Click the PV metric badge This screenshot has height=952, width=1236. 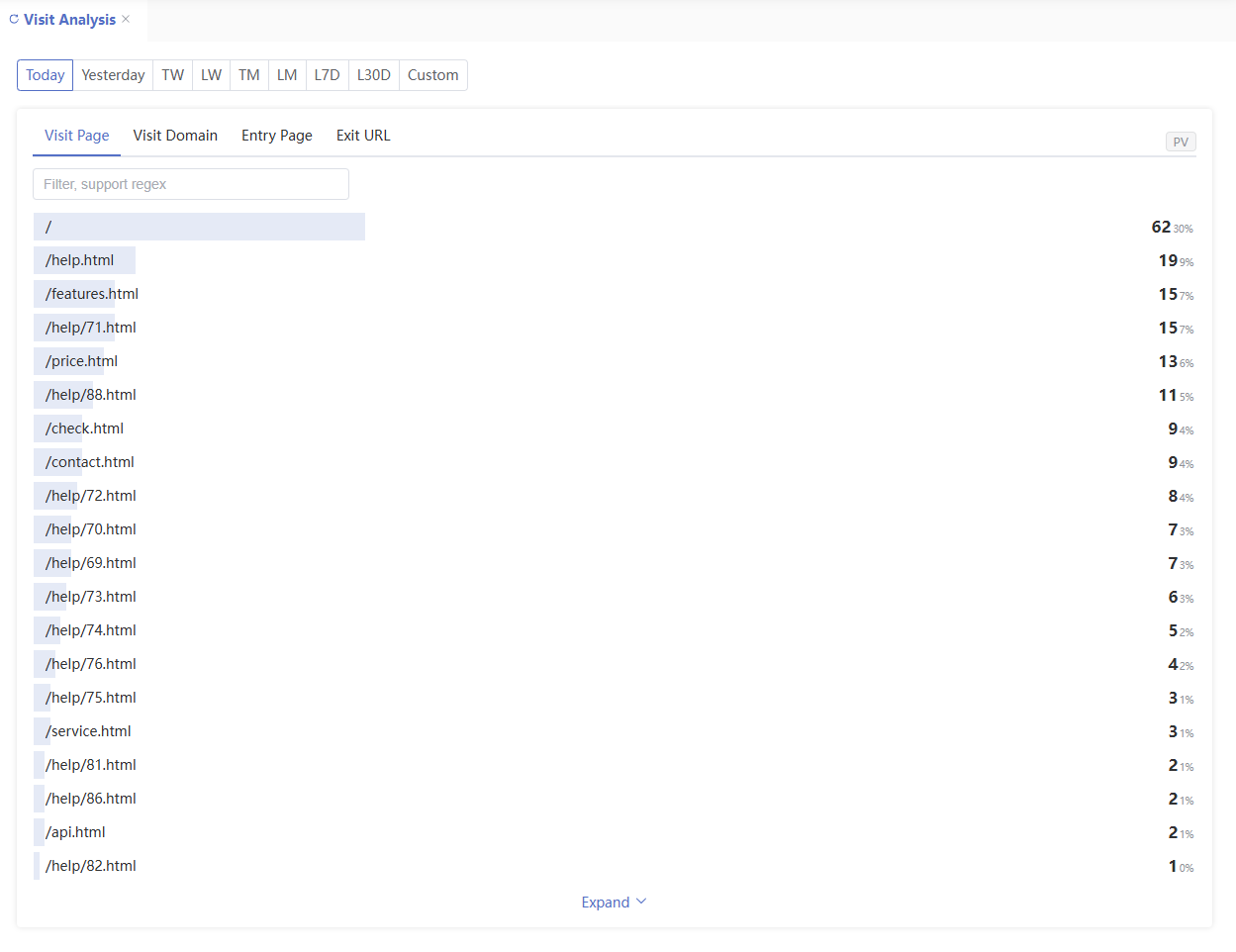[x=1180, y=143]
